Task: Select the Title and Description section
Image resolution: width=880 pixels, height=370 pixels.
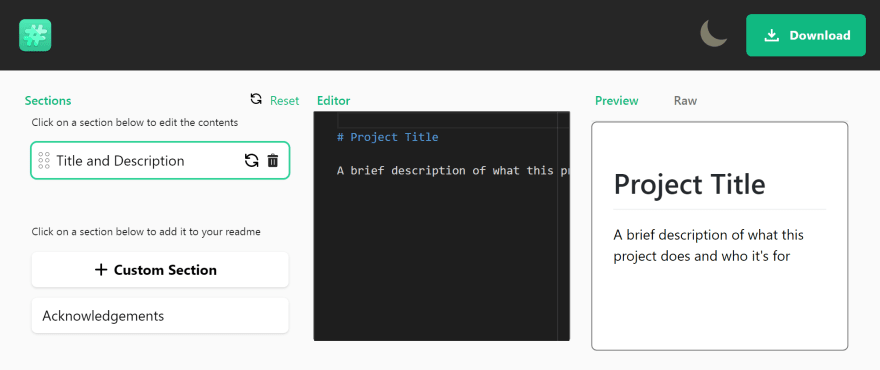Action: point(160,161)
